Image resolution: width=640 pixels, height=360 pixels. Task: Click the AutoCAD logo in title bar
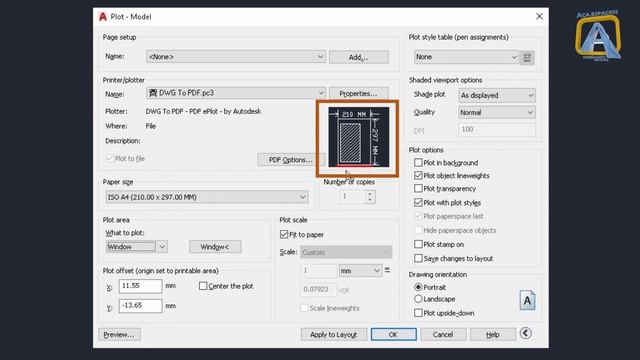coord(103,17)
